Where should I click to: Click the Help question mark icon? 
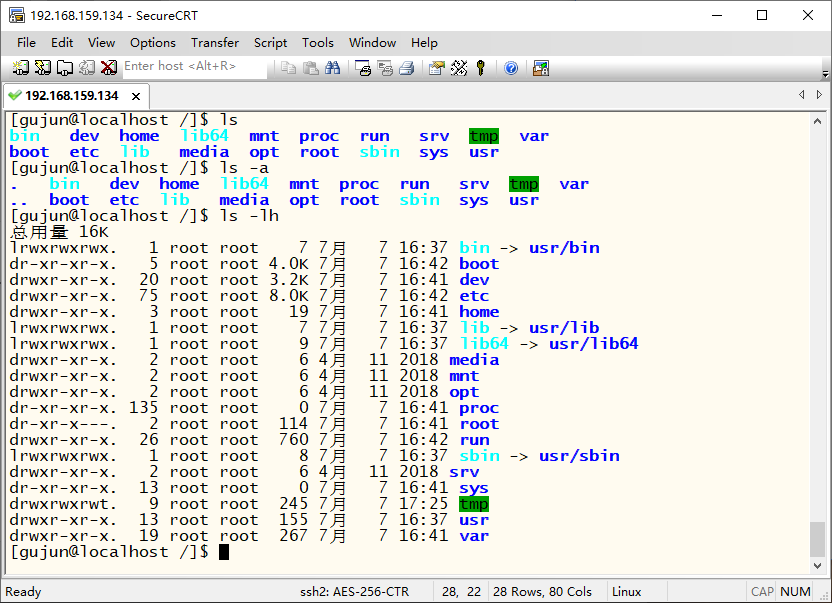click(x=511, y=67)
